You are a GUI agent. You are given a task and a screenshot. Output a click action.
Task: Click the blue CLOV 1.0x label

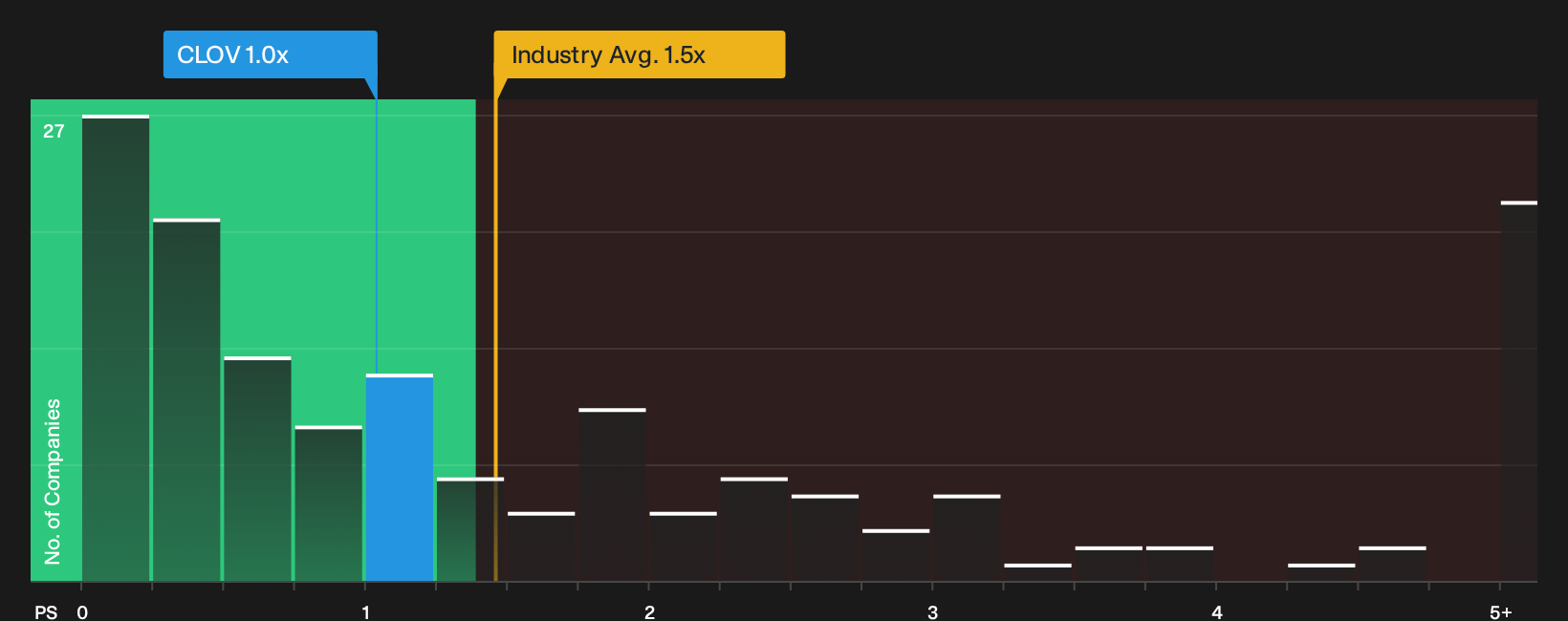270,54
